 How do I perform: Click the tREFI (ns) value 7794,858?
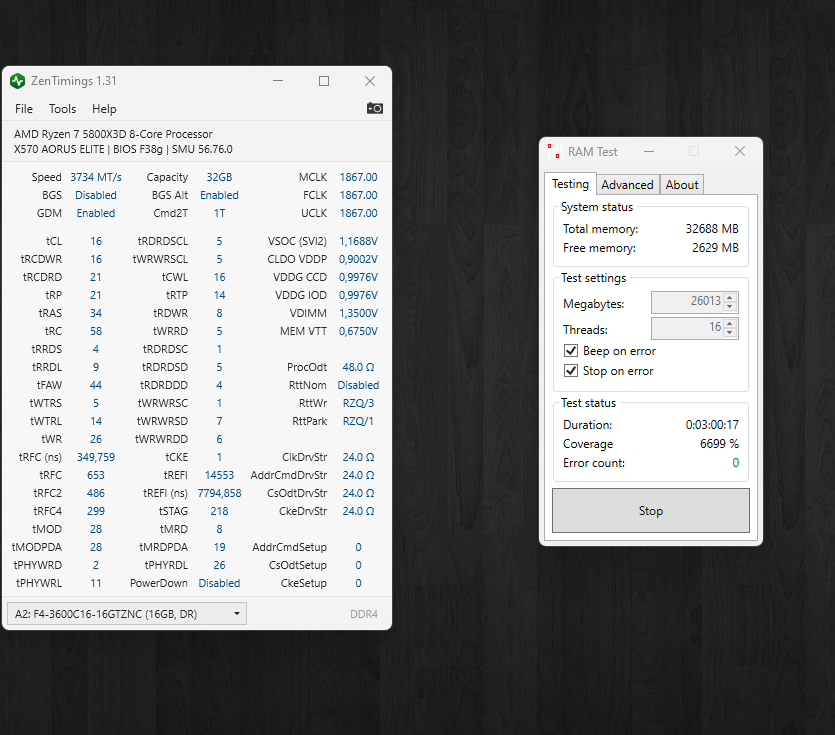(x=219, y=493)
